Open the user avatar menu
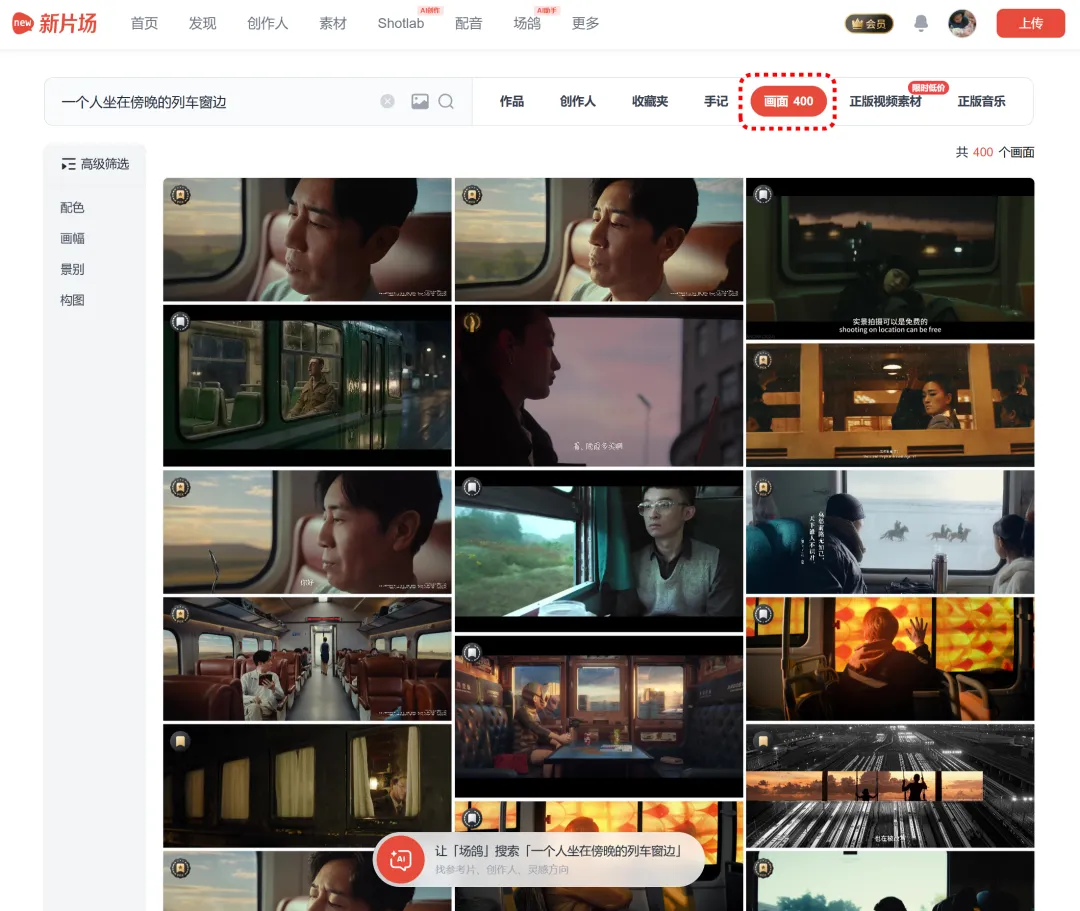The width and height of the screenshot is (1080, 911). 962,23
